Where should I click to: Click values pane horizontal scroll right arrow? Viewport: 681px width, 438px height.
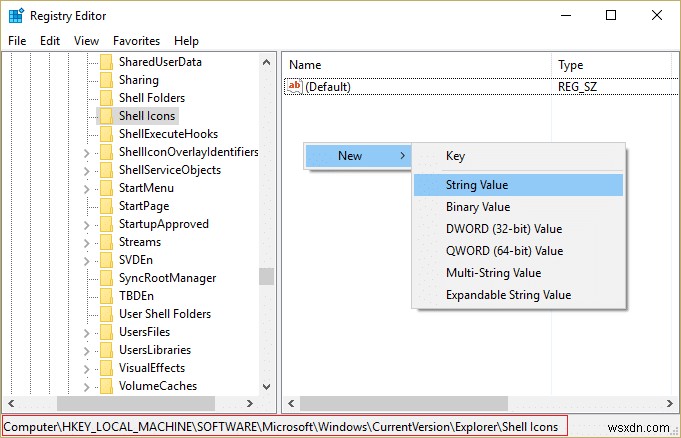pos(670,403)
